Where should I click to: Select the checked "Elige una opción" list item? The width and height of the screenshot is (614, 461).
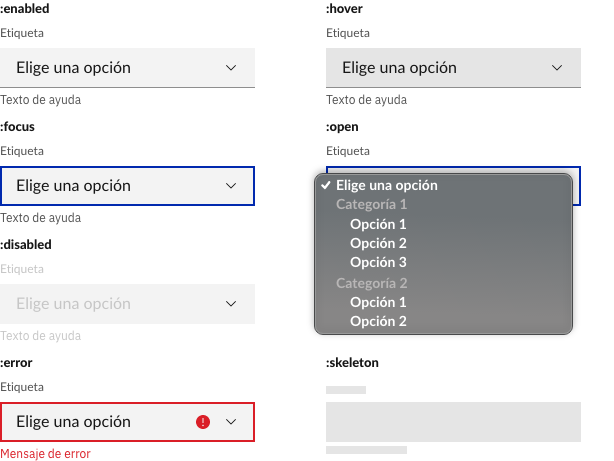(x=387, y=185)
